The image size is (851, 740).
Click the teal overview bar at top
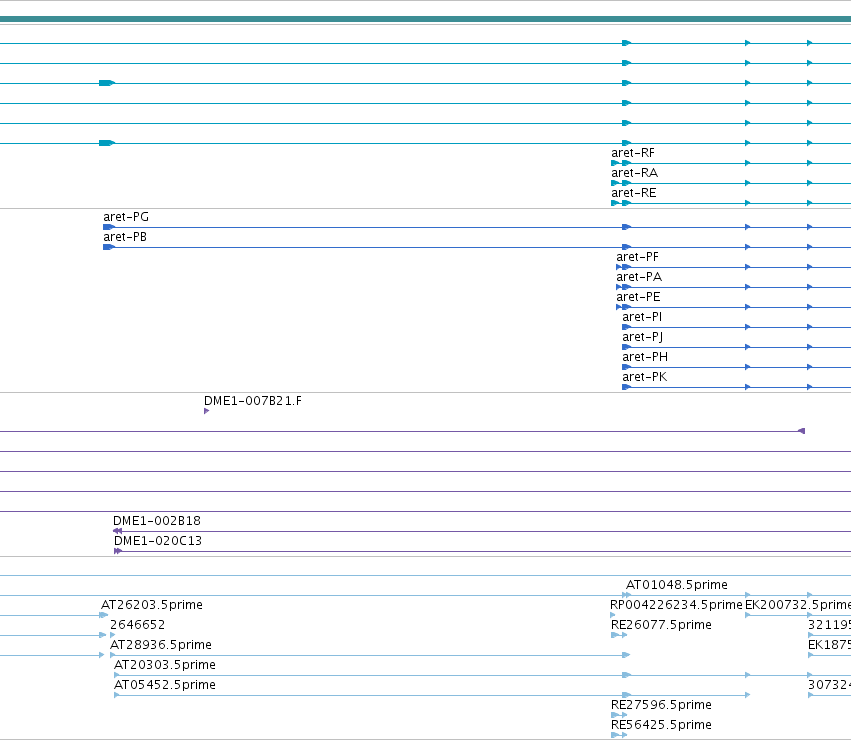[426, 19]
